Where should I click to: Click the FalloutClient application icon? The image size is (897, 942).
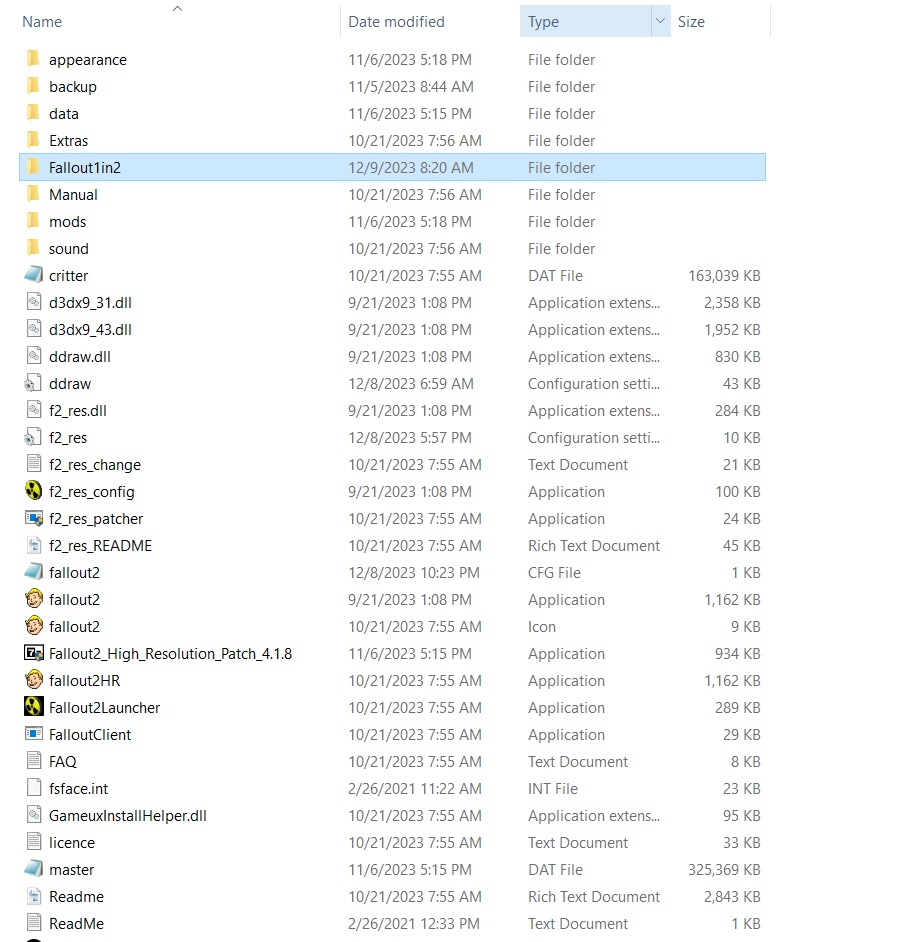[x=34, y=734]
